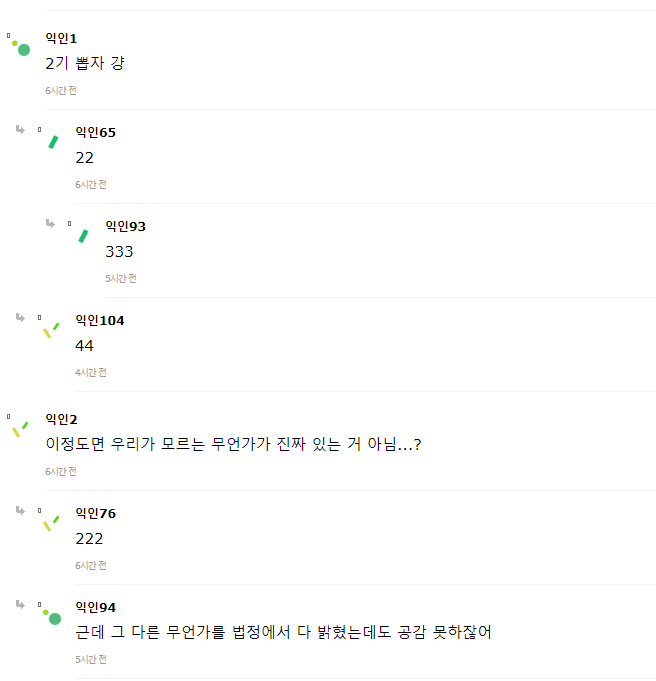Click the reply arrow icon before 익인76
Image resolution: width=656 pixels, height=681 pixels.
point(20,510)
